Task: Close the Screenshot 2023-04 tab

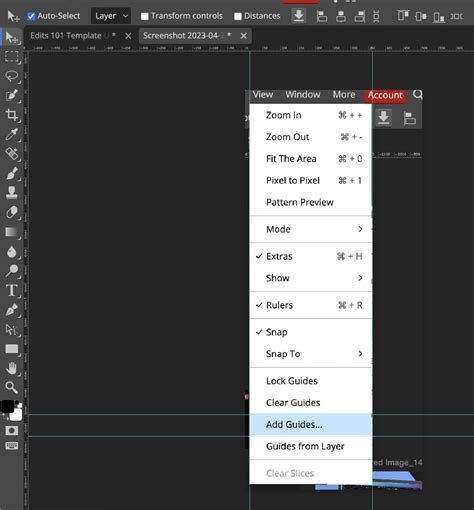Action: pos(244,36)
